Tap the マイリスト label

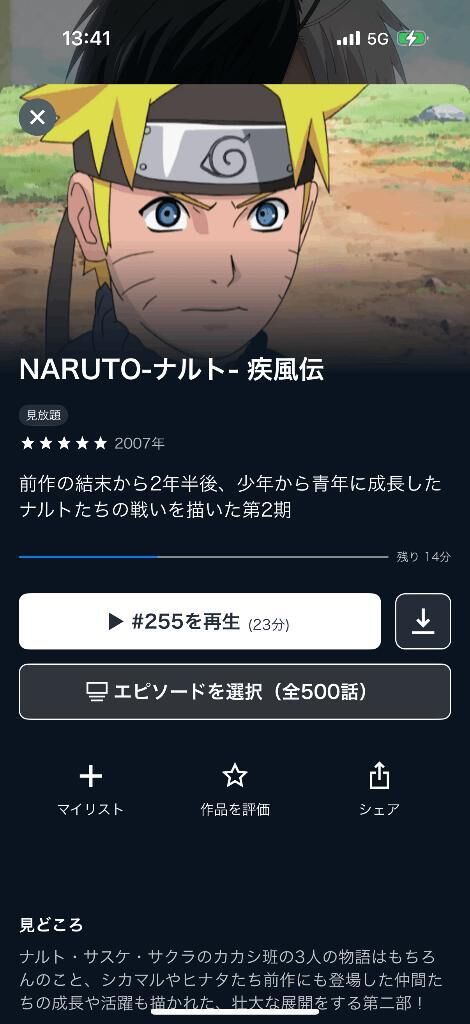(91, 809)
